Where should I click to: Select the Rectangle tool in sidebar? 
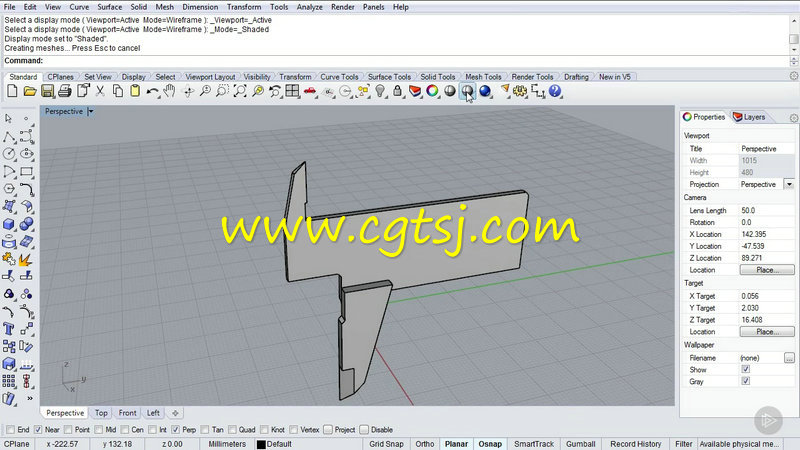[27, 171]
